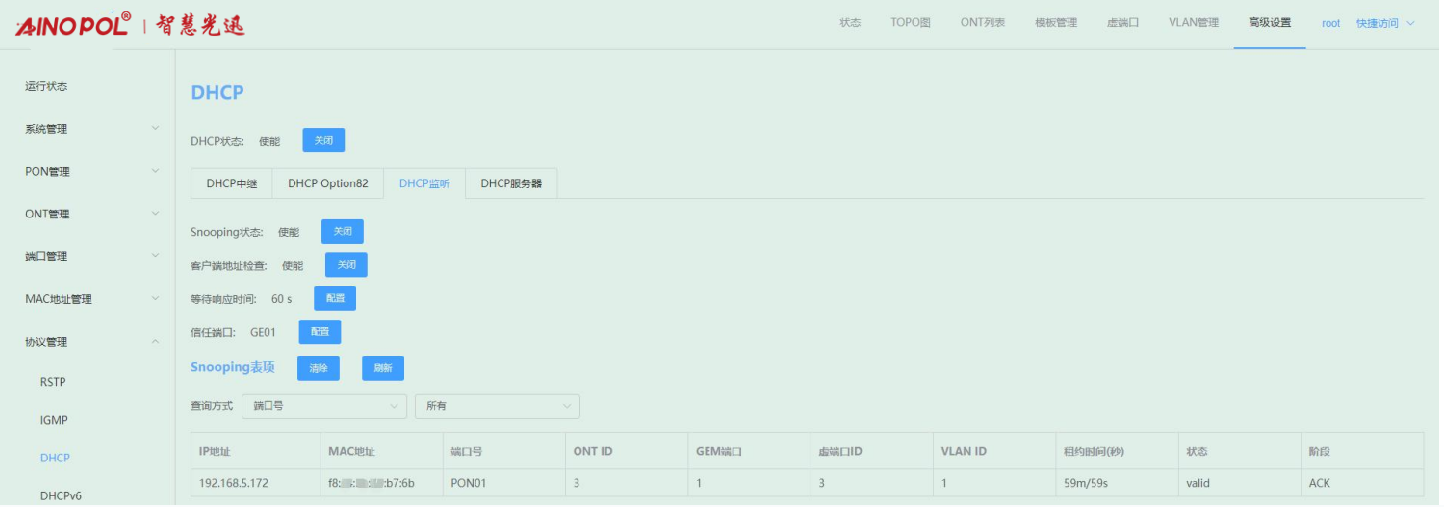Open the 快捷访问 dropdown menu

(x=1385, y=23)
